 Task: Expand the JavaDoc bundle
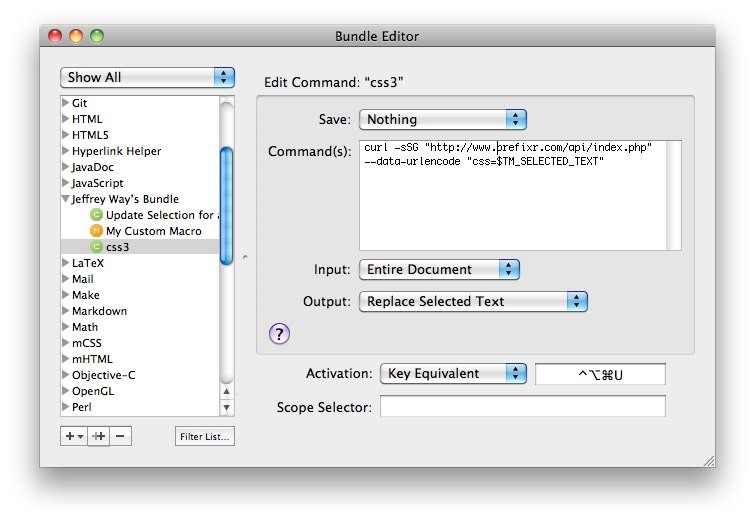(x=65, y=167)
